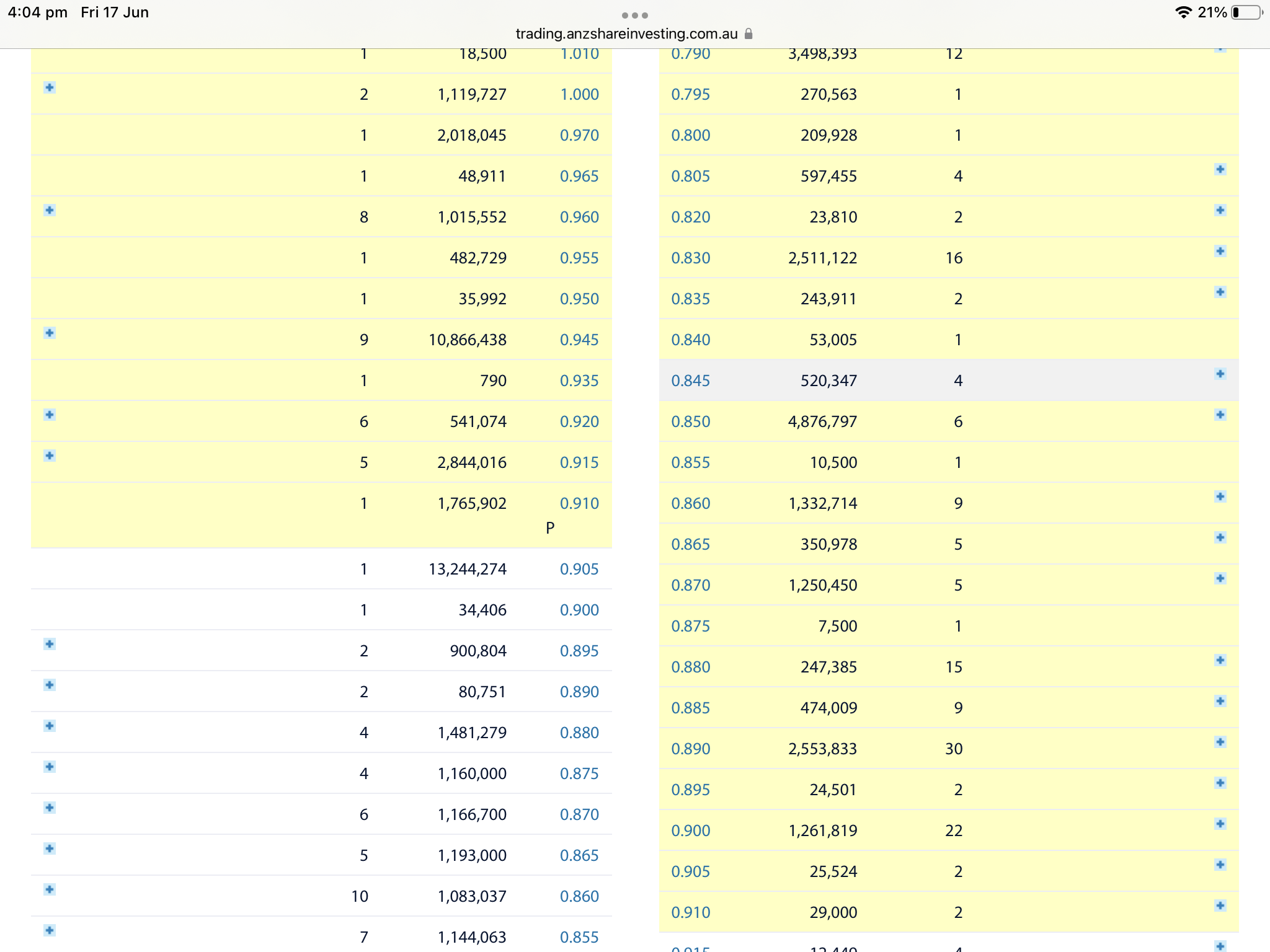Expand sell orders at 0.805 row
The width and height of the screenshot is (1270, 952).
pyautogui.click(x=1220, y=169)
